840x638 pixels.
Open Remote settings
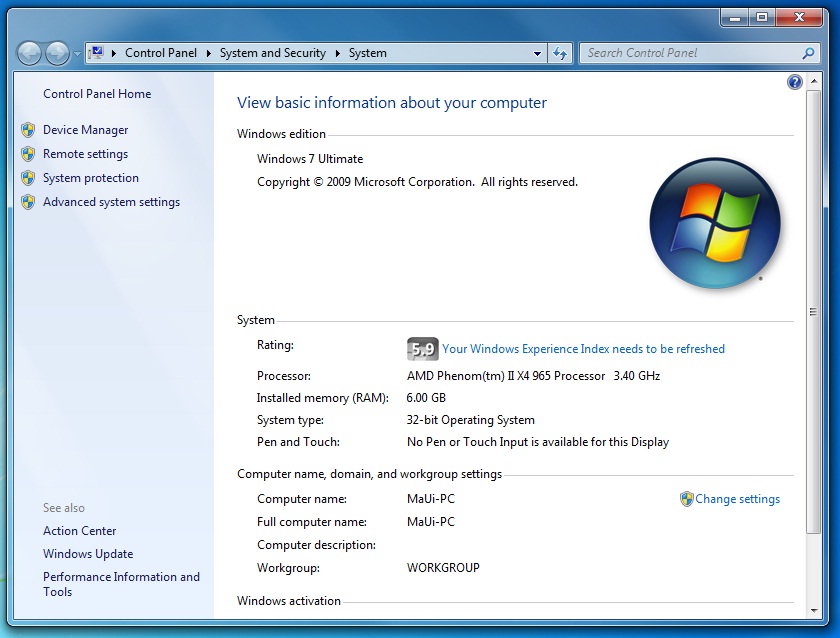coord(86,154)
